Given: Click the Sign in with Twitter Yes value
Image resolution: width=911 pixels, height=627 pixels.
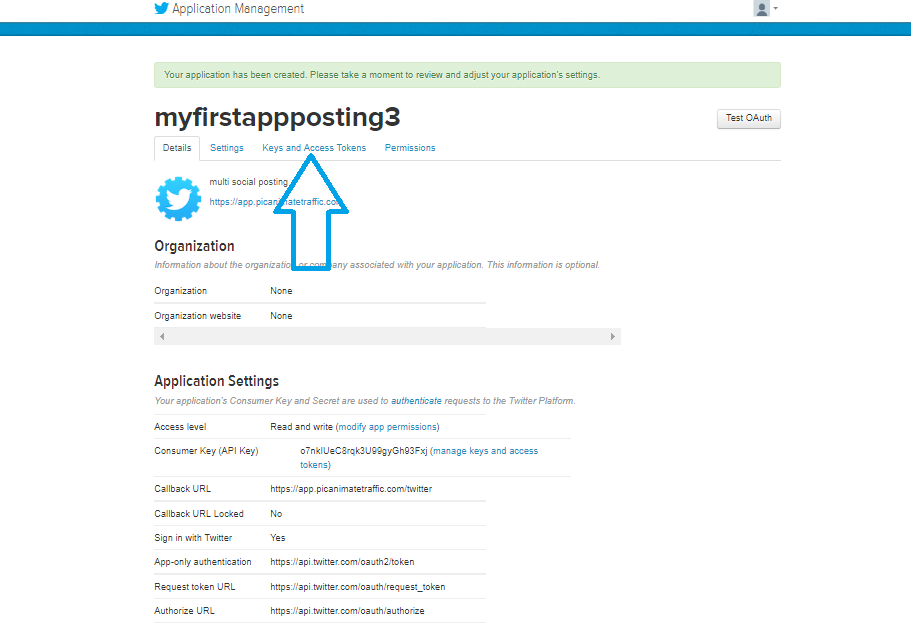Looking at the screenshot, I should (x=278, y=538).
